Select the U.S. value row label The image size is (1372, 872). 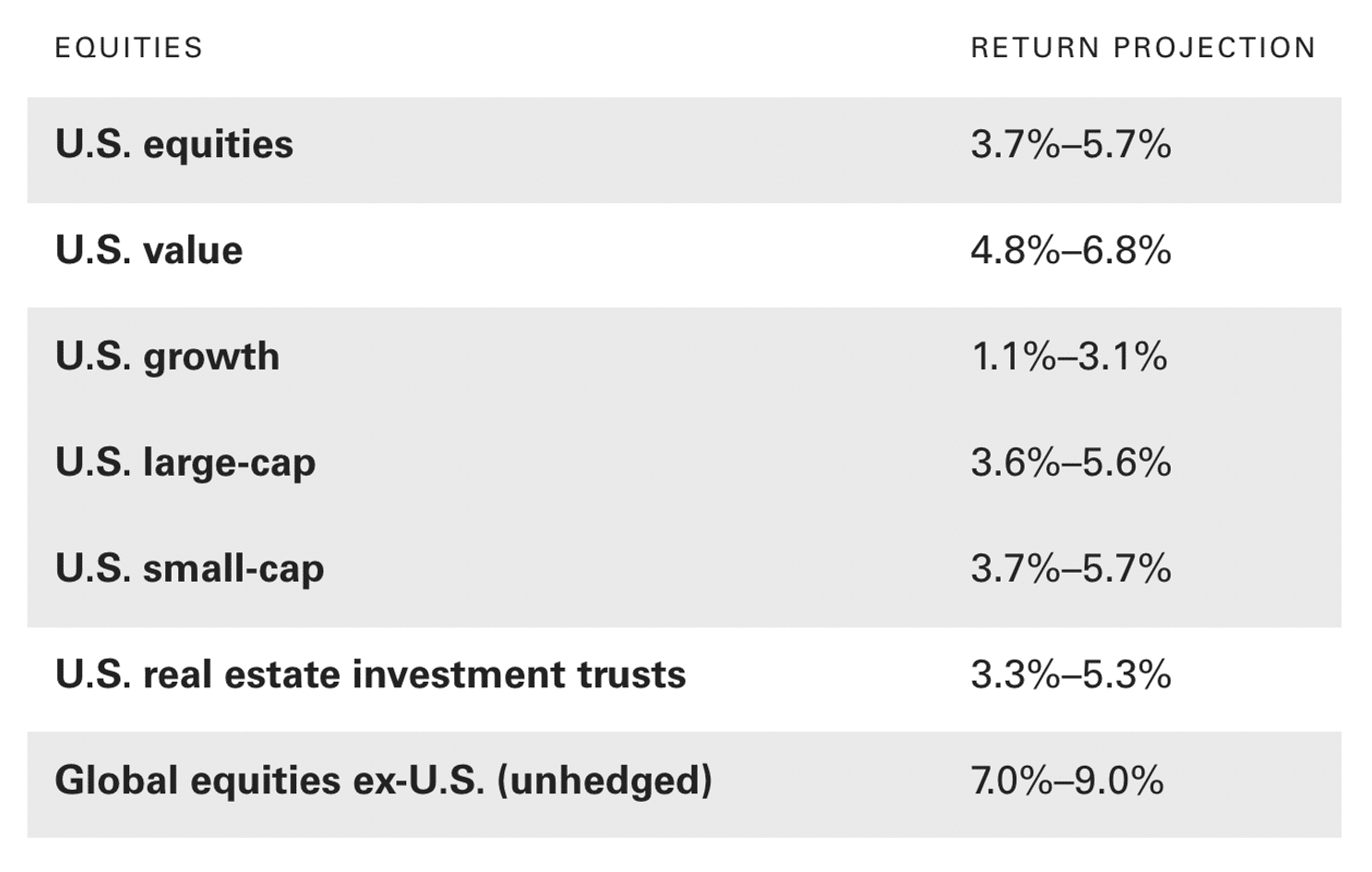pyautogui.click(x=149, y=251)
